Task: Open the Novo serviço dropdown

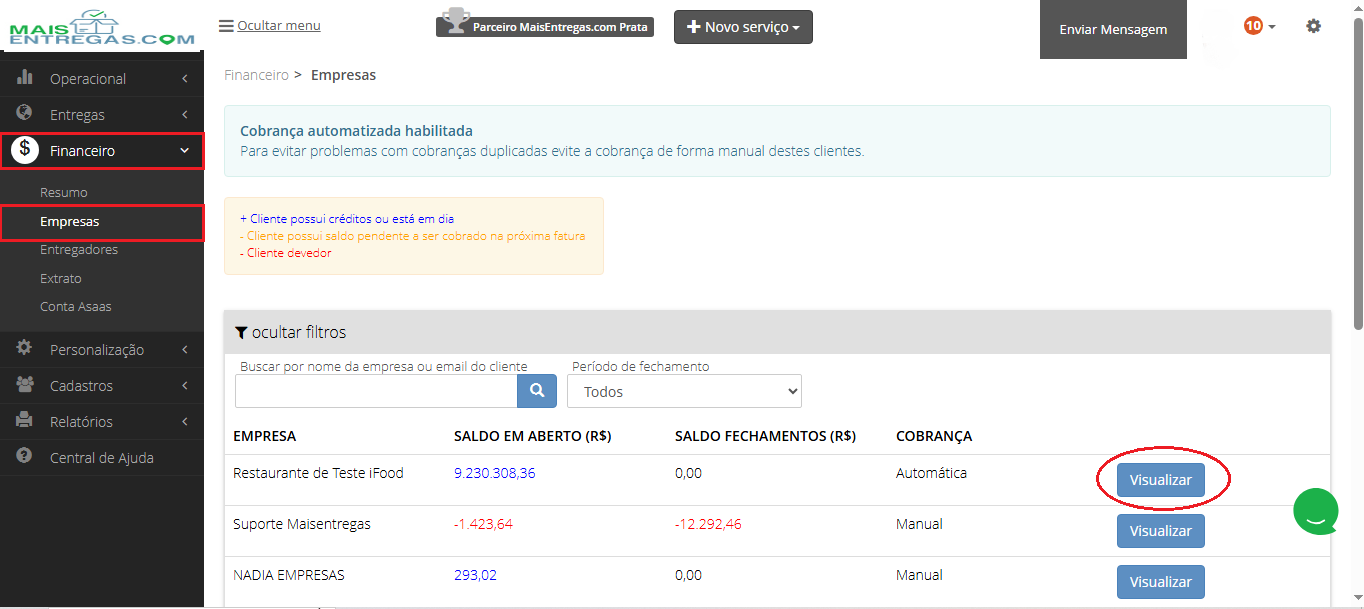Action: tap(743, 27)
